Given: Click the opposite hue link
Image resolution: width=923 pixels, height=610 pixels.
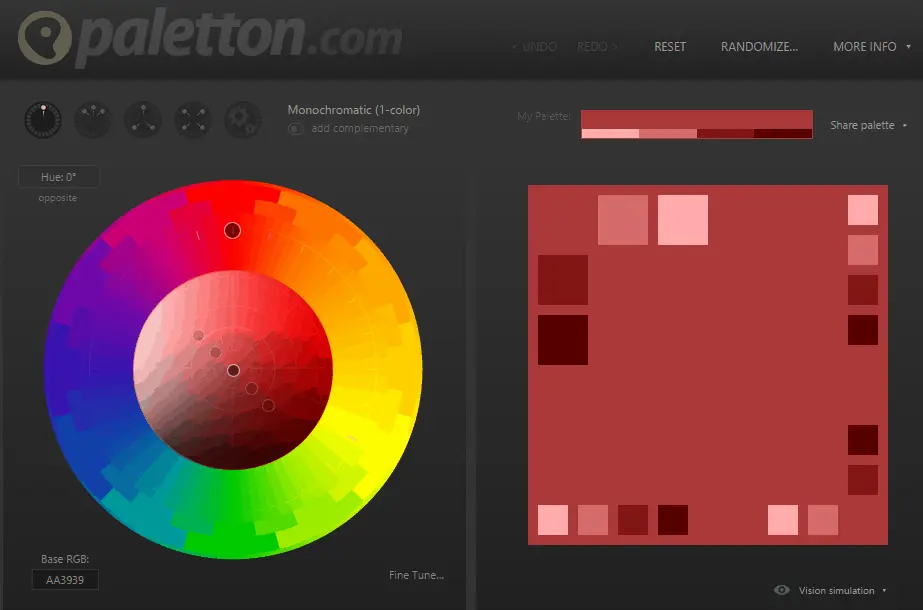Looking at the screenshot, I should pyautogui.click(x=58, y=198).
